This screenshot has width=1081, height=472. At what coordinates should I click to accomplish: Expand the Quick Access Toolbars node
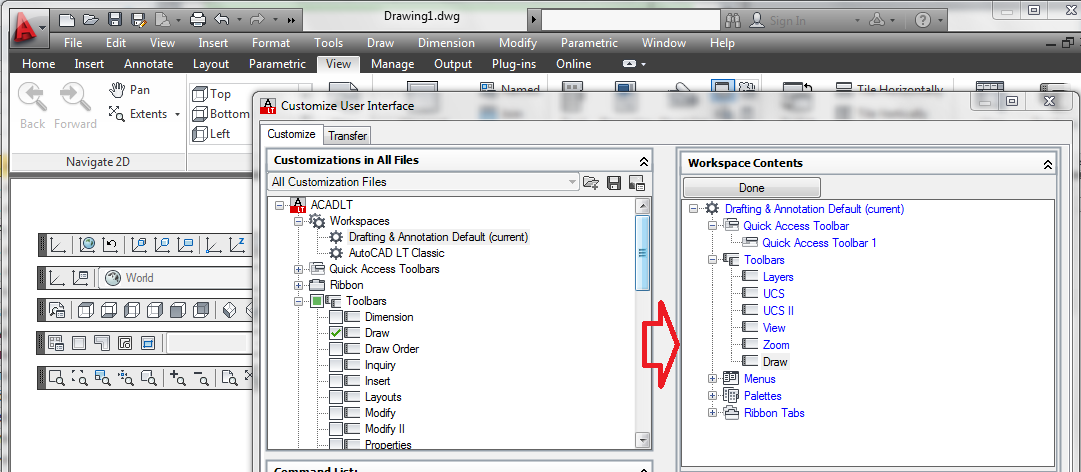299,269
